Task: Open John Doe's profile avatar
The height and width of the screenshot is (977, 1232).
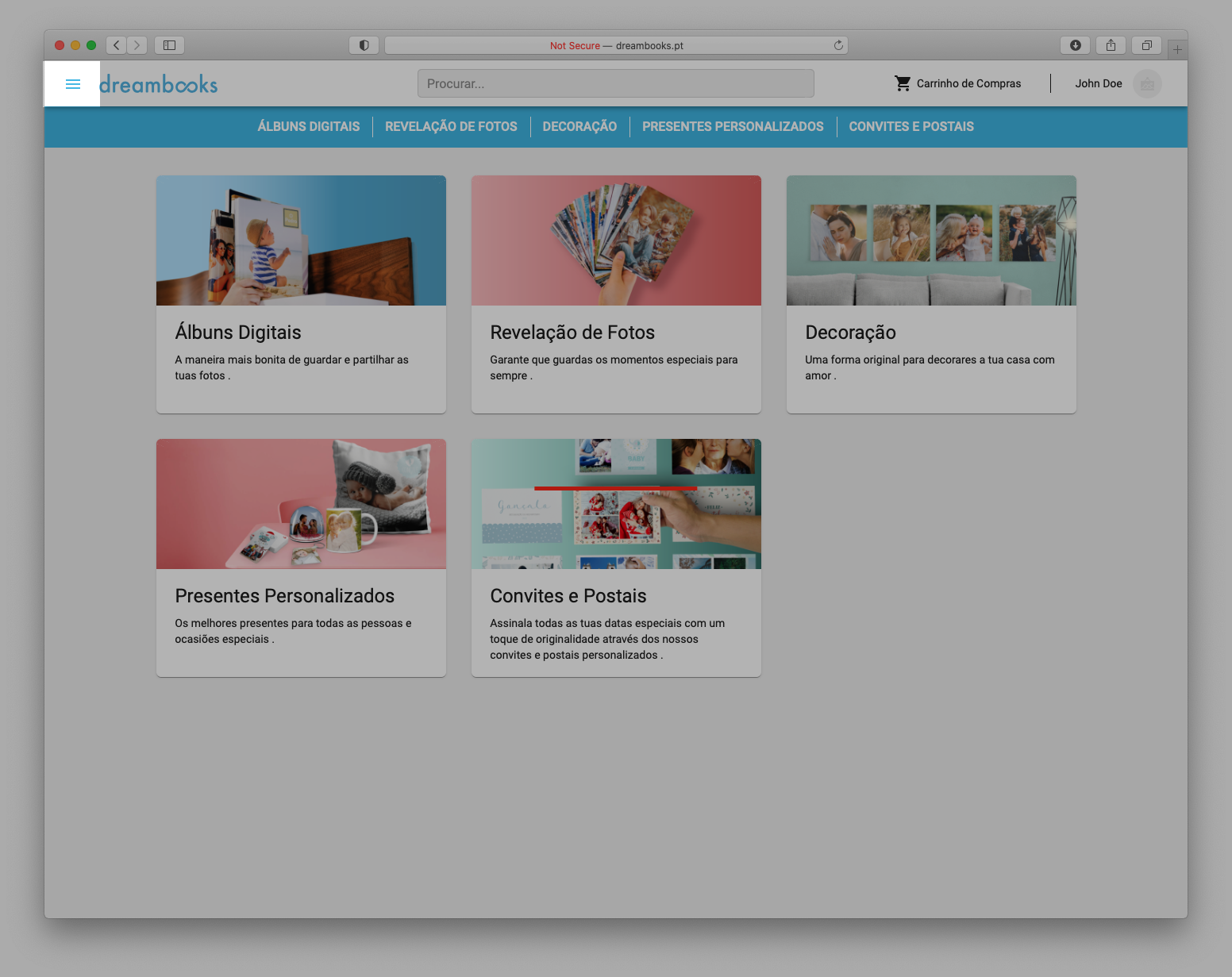Action: (x=1146, y=84)
